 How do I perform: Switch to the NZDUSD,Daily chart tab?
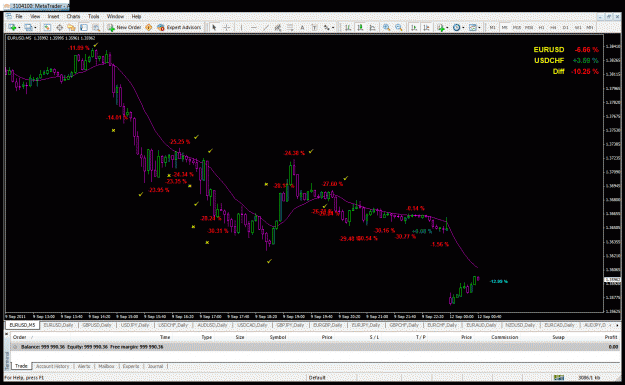pos(520,325)
